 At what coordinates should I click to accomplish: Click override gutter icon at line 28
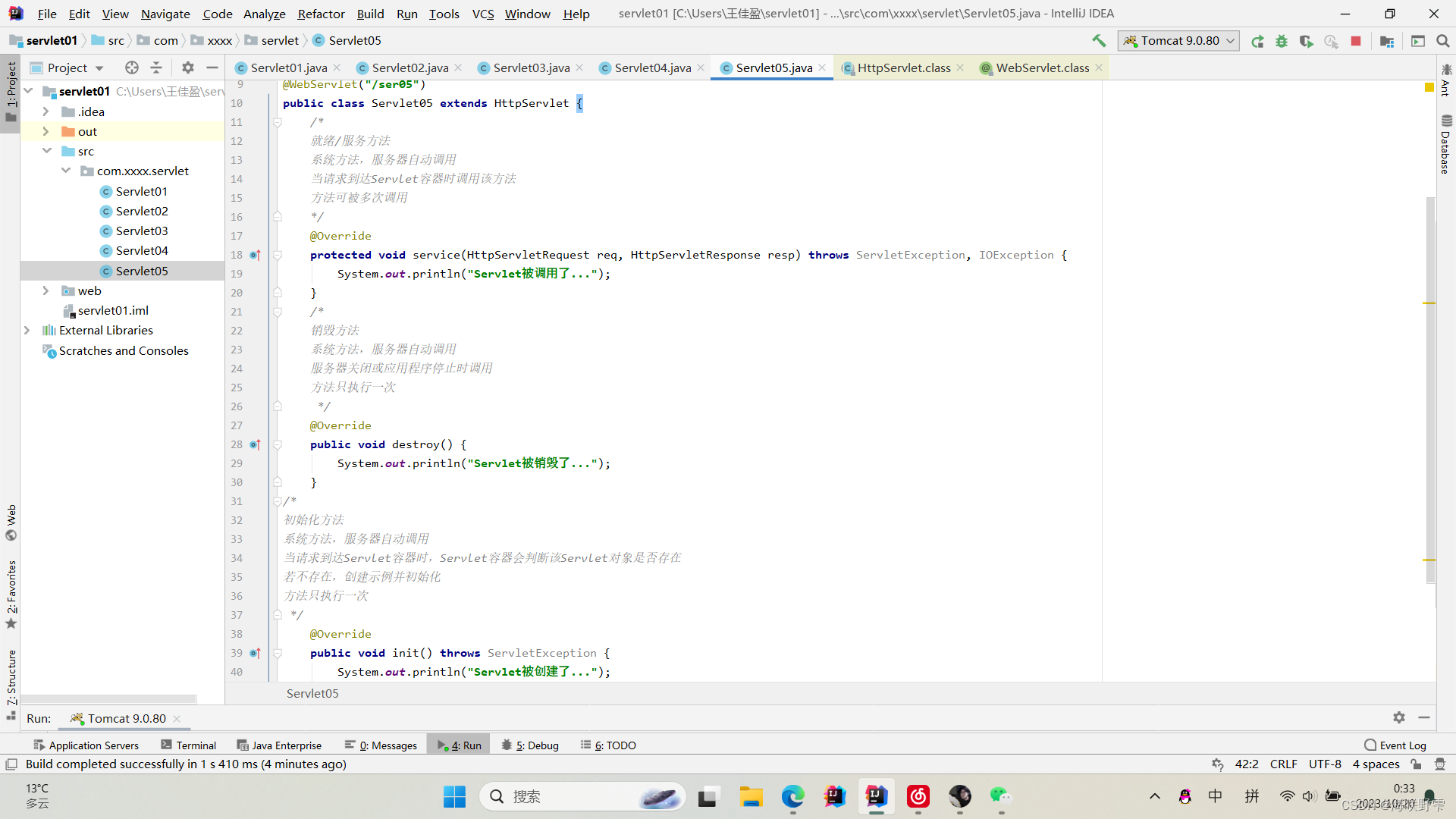point(255,444)
